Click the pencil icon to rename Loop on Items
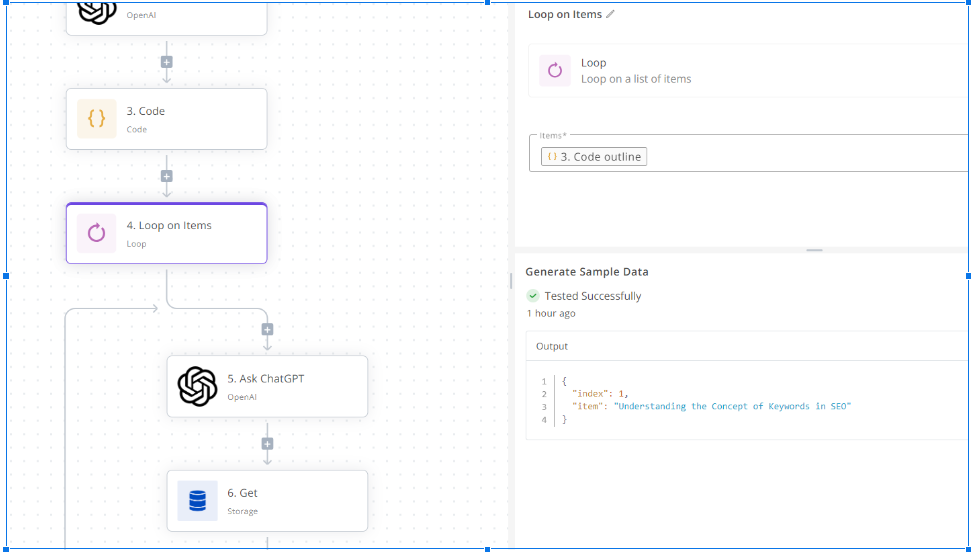Image resolution: width=971 pixels, height=552 pixels. pos(611,14)
